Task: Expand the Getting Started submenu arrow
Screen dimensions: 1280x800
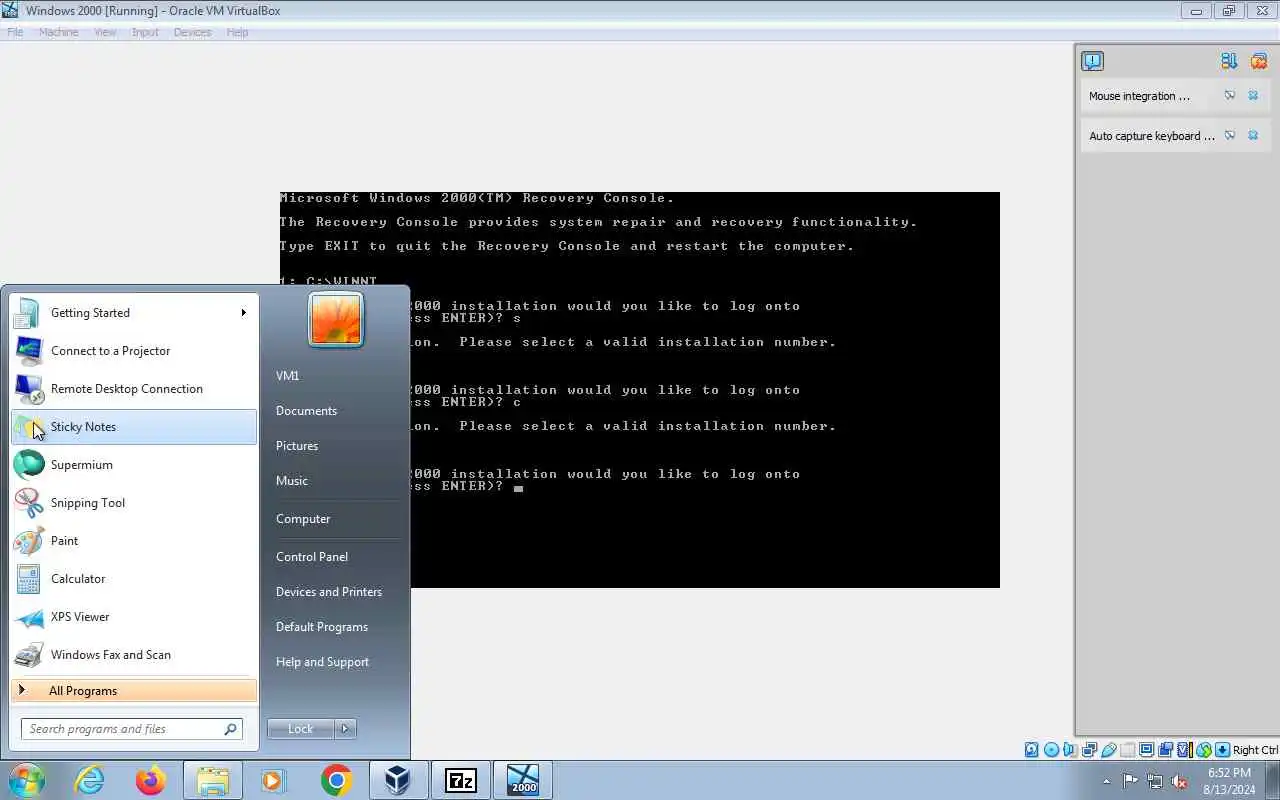Action: (x=243, y=313)
